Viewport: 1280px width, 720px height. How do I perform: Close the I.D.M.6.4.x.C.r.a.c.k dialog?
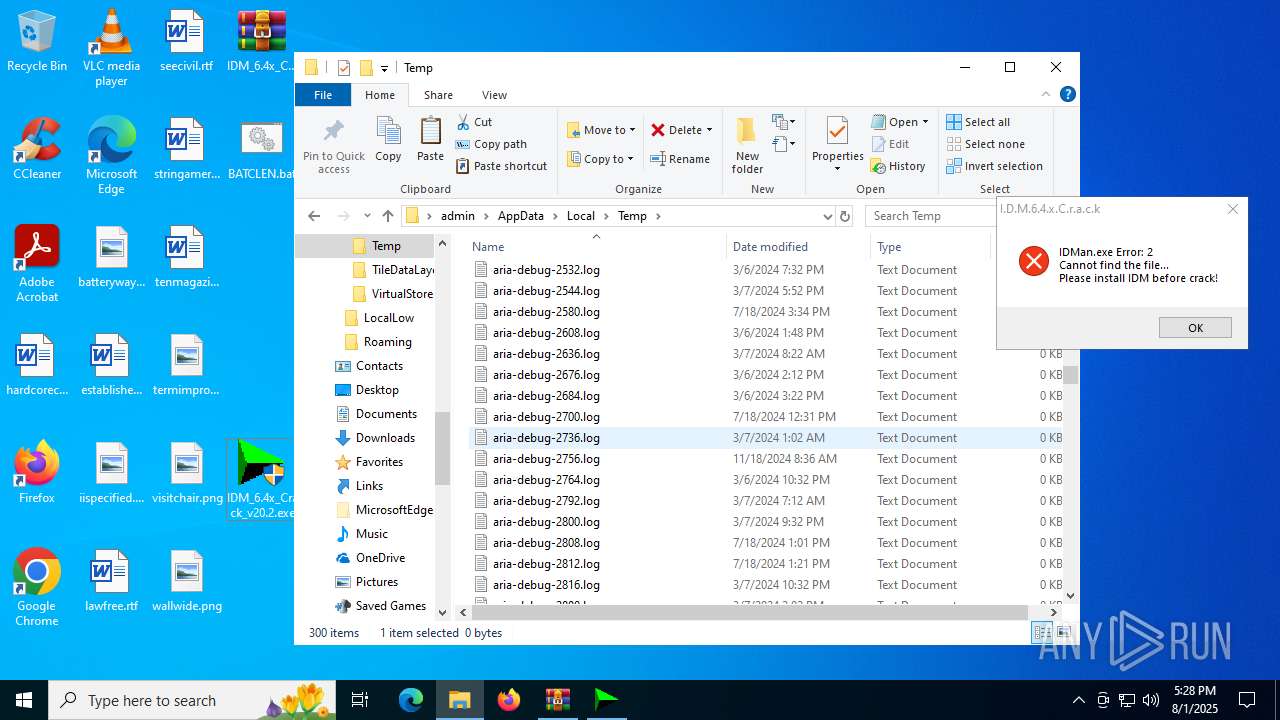1232,209
